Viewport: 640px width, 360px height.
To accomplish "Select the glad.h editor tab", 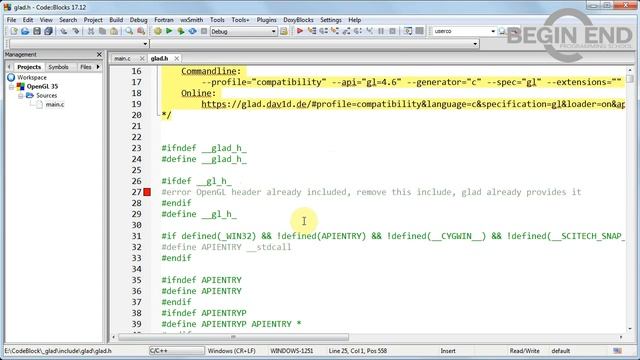I will [x=159, y=58].
